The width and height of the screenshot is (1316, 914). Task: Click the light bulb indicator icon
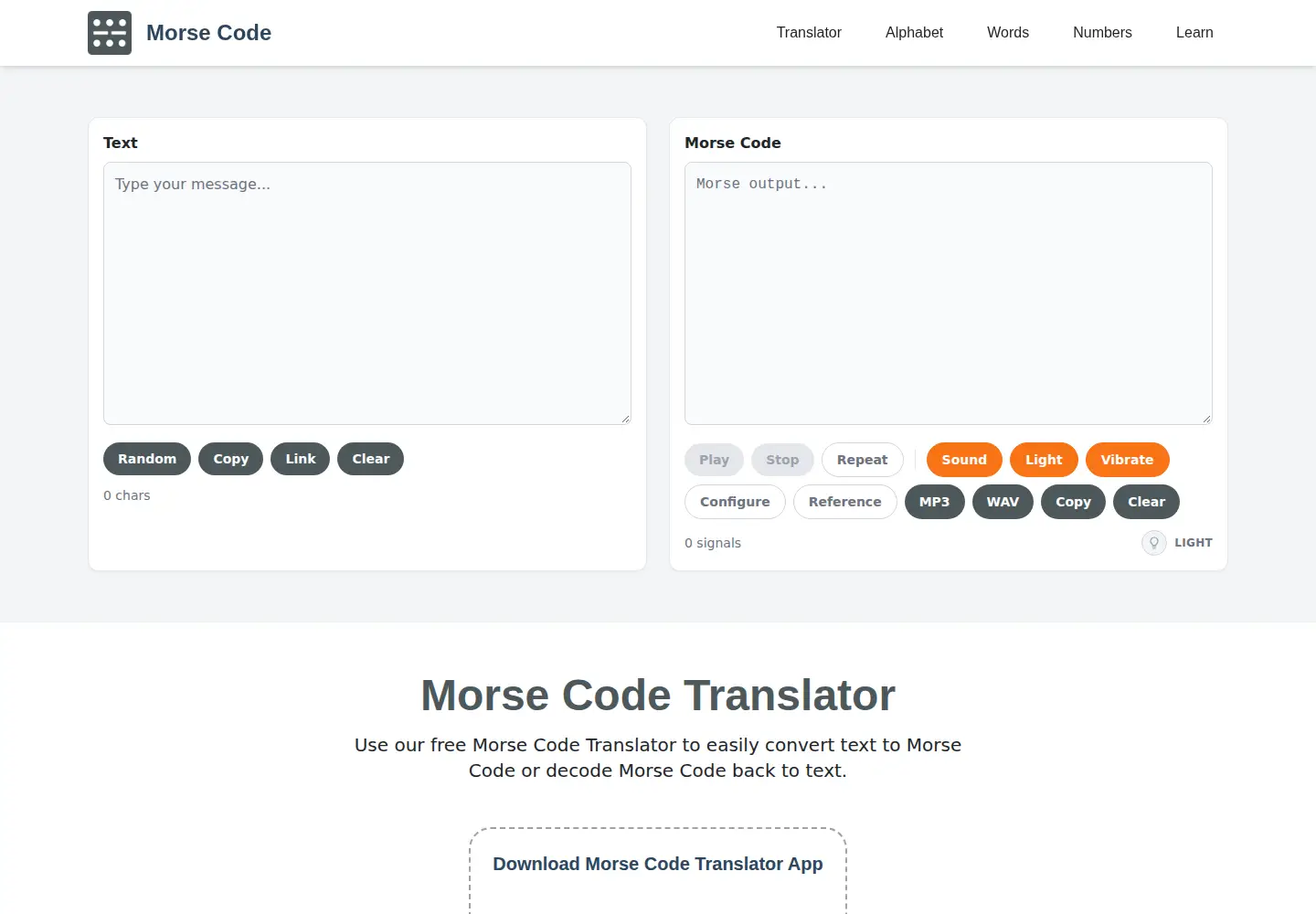1154,543
